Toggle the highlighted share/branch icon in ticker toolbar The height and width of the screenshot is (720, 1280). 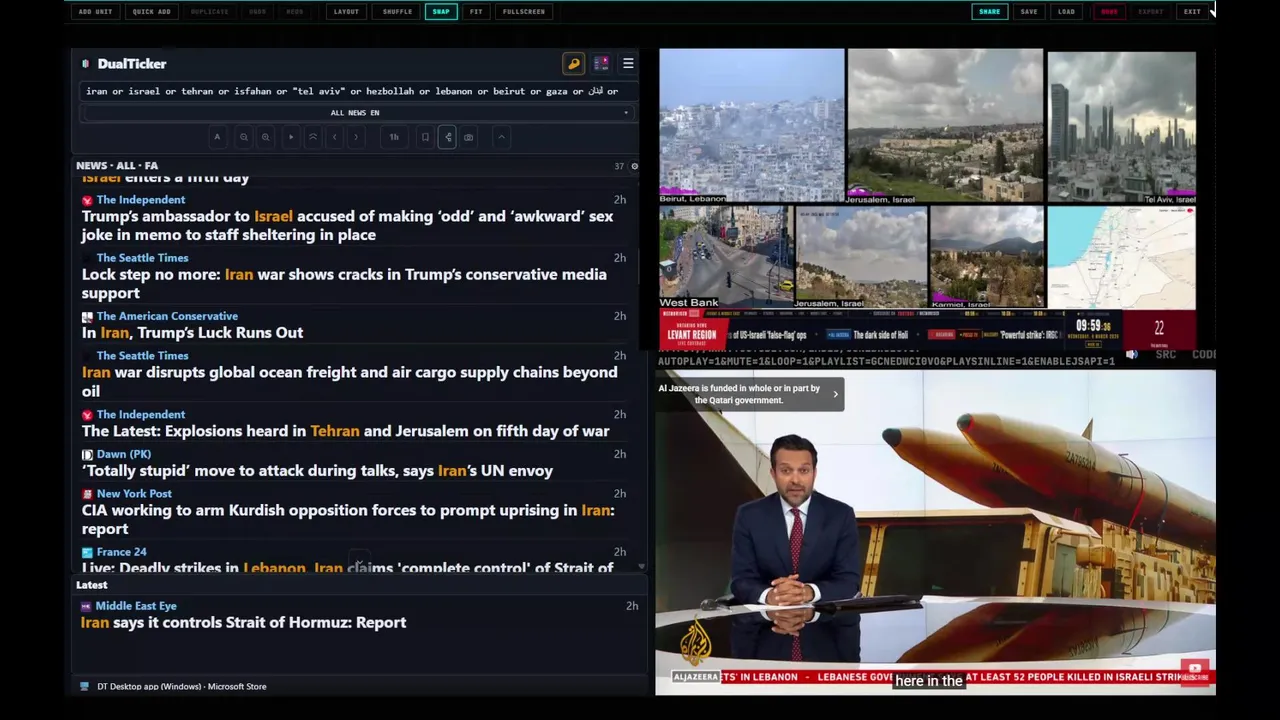click(x=447, y=137)
